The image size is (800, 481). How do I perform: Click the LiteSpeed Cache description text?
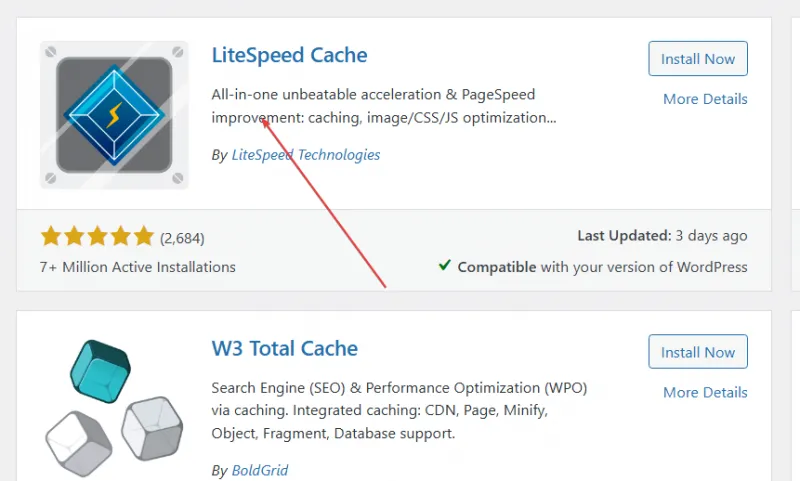pyautogui.click(x=384, y=106)
